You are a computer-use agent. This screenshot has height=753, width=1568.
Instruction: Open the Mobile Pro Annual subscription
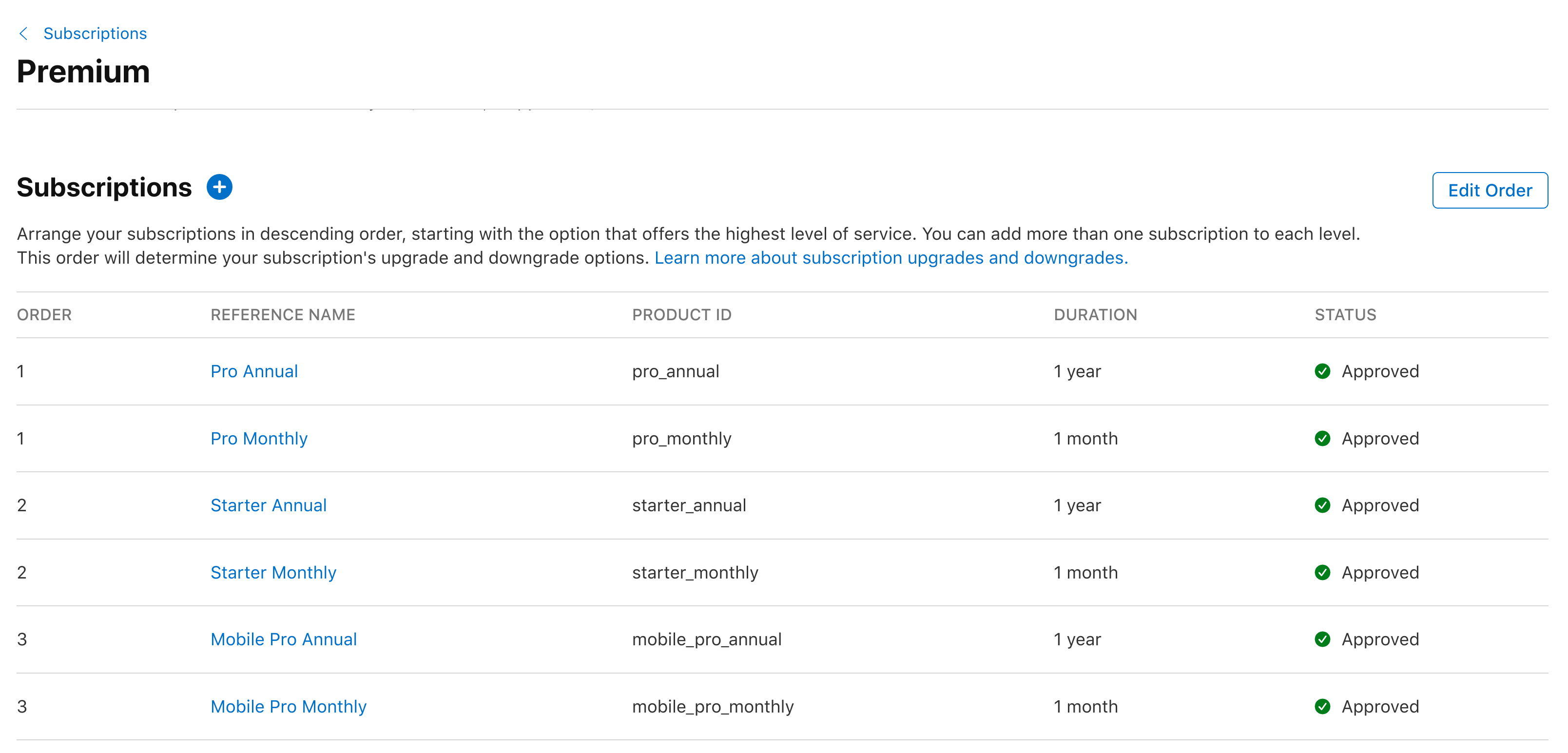(284, 639)
